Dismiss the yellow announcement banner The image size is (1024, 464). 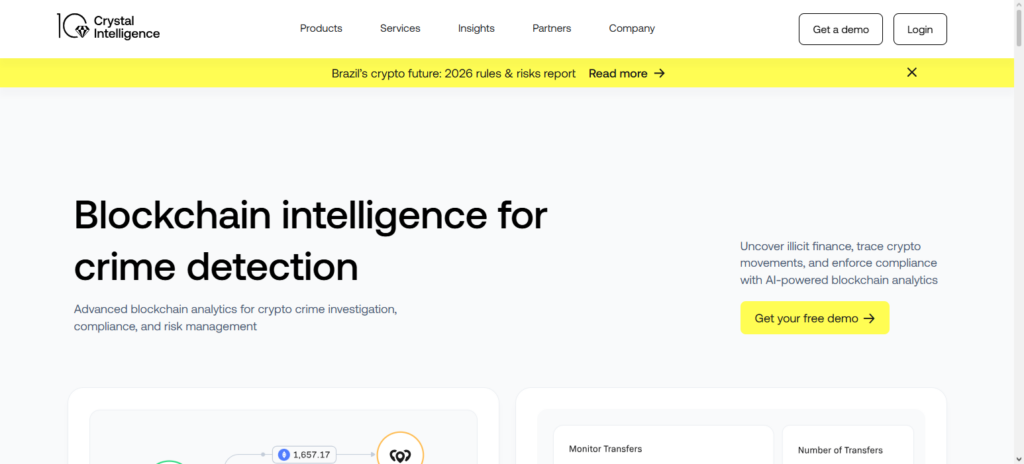912,73
